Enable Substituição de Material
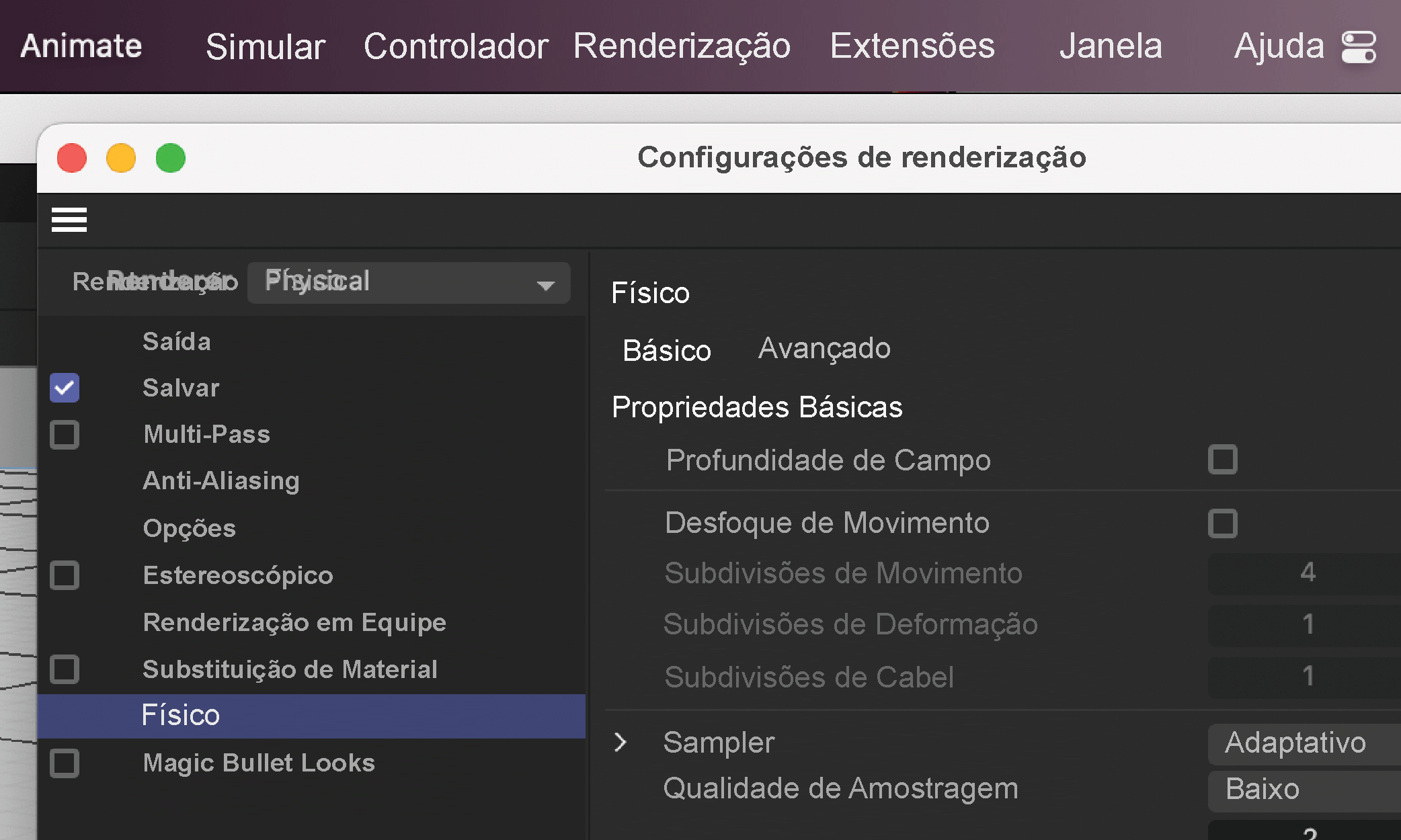 [x=64, y=669]
